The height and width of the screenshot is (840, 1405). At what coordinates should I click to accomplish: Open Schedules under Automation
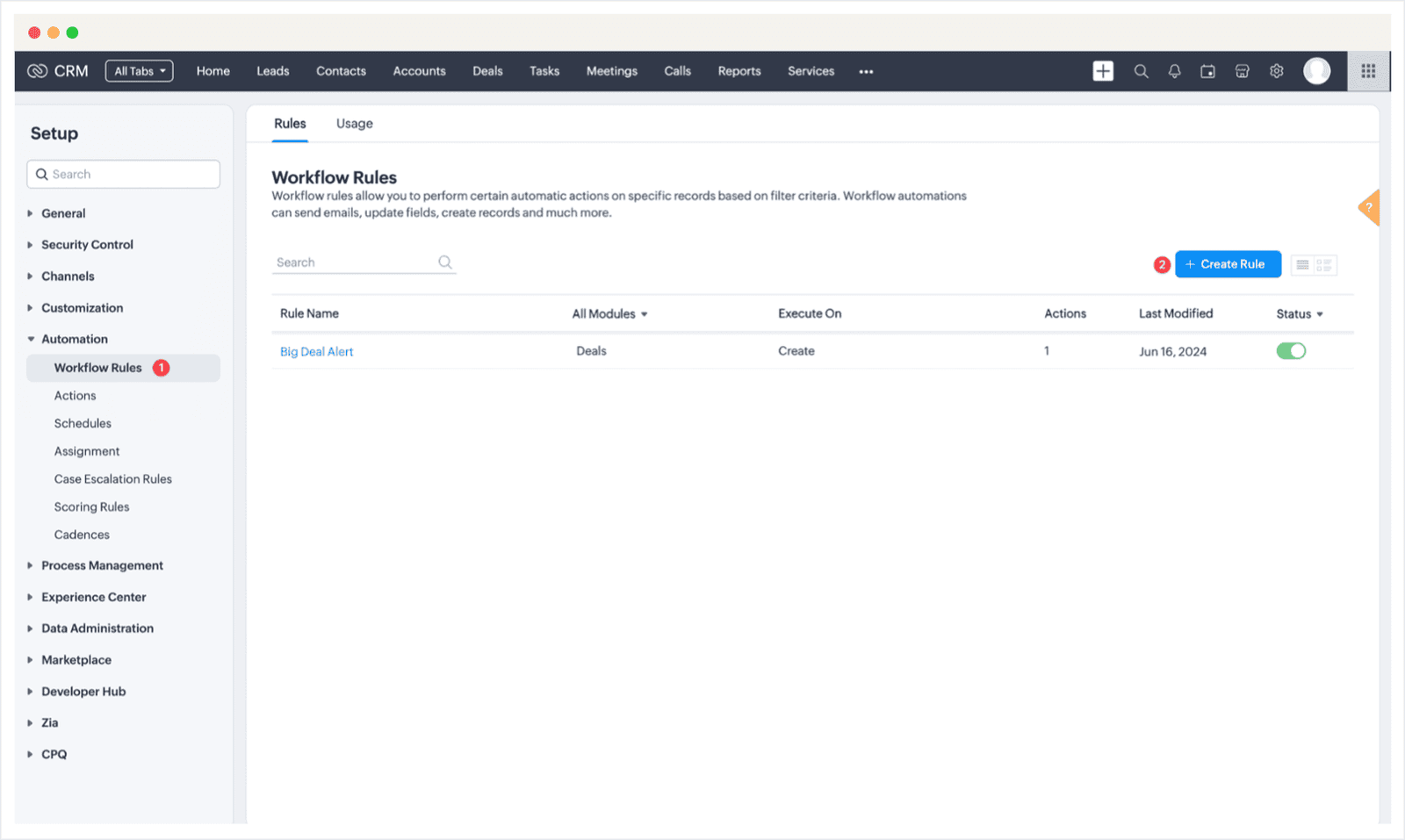(x=83, y=423)
